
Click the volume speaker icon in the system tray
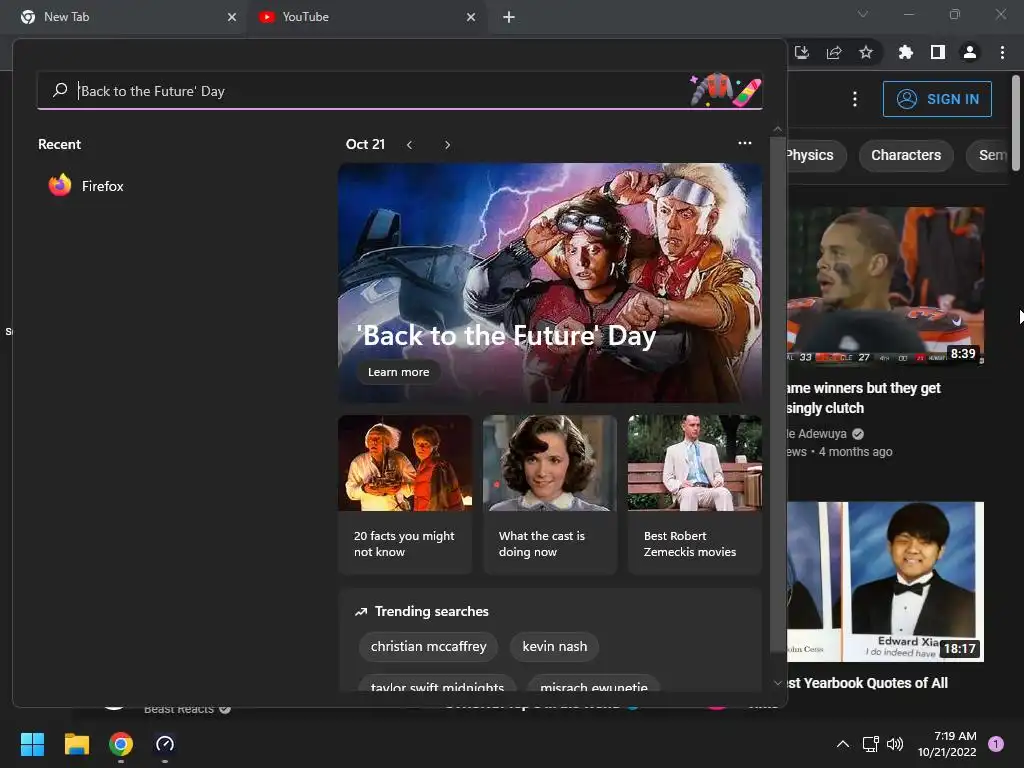click(x=895, y=744)
